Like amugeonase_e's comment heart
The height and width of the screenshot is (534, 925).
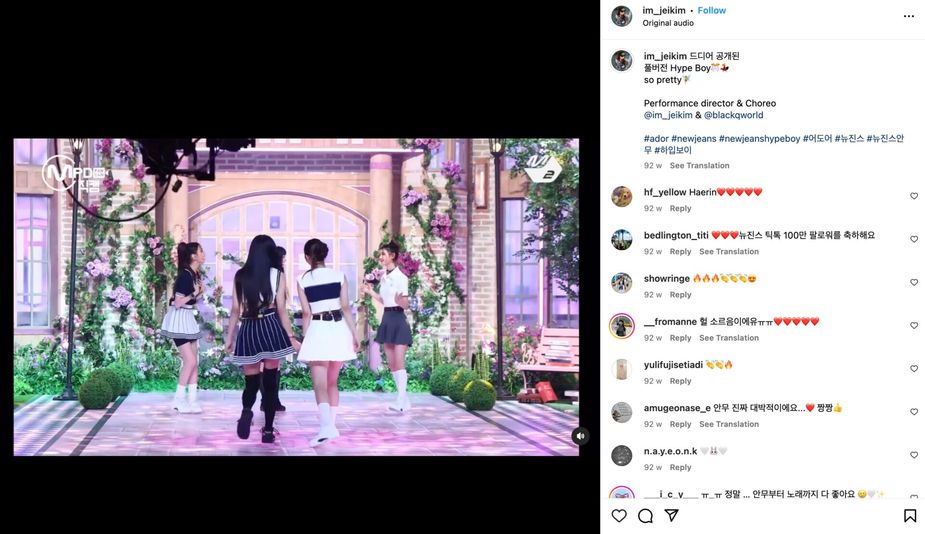coord(914,412)
